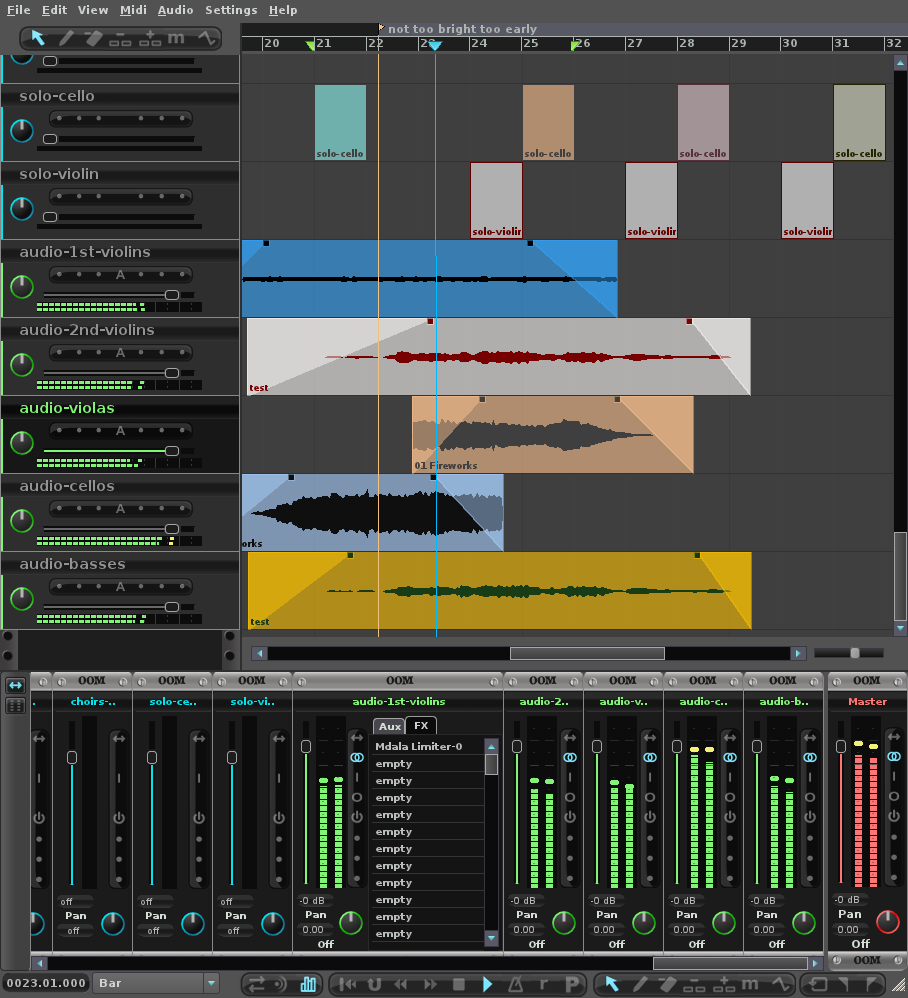Select the pencil draw tool in top toolbar

click(x=66, y=38)
